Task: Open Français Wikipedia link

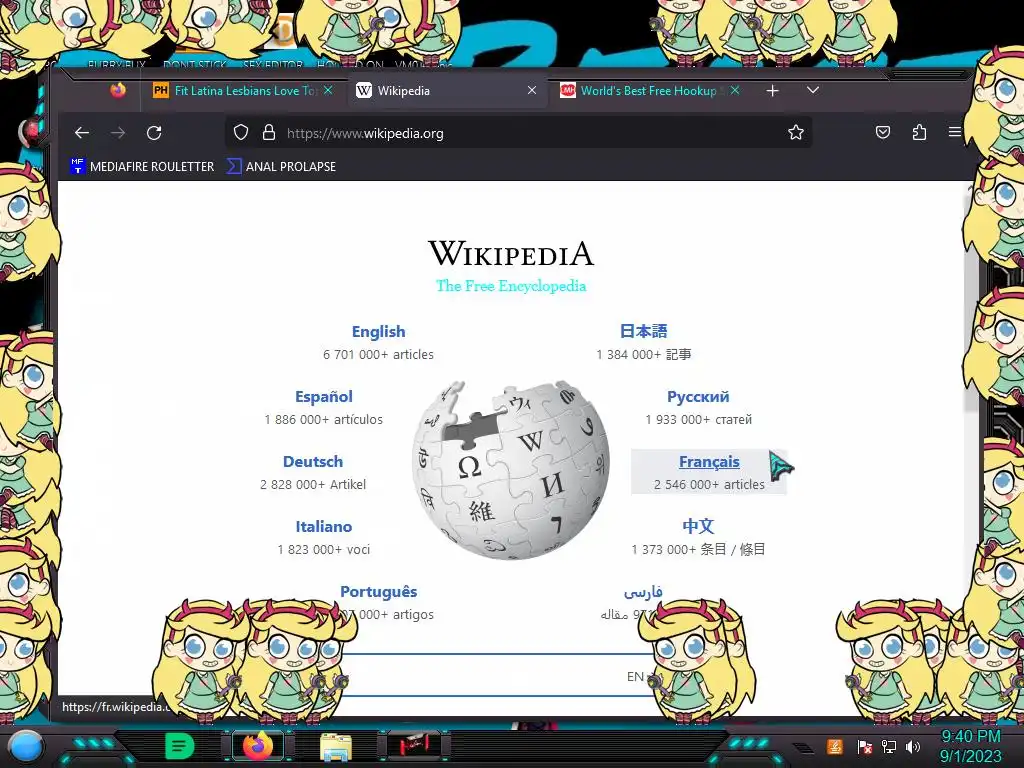Action: (709, 462)
